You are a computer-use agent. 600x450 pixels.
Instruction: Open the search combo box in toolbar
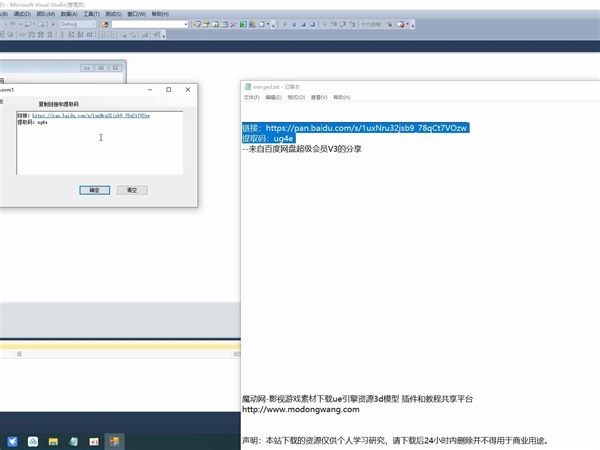click(150, 24)
